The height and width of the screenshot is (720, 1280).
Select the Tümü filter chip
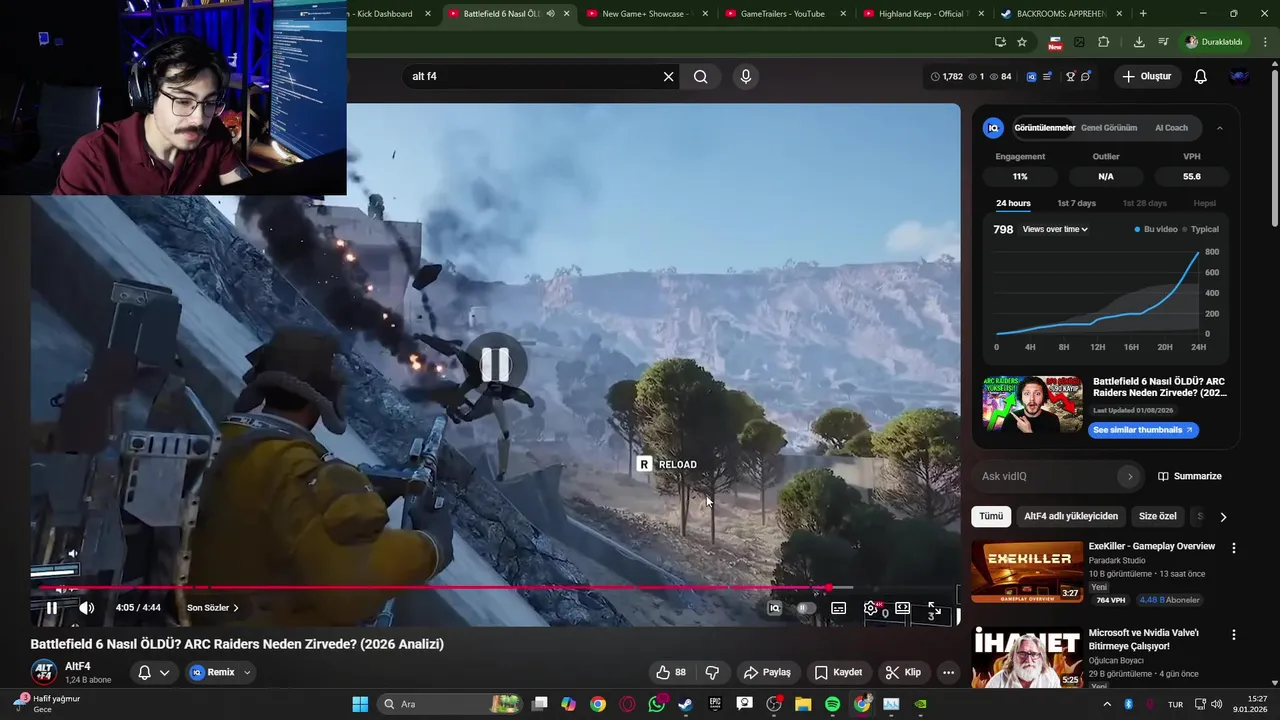[x=991, y=516]
